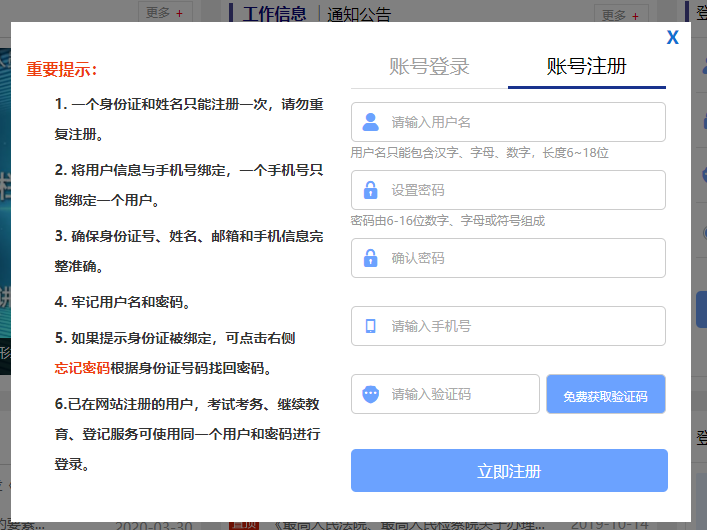Open the 通知公告 tab in background
The width and height of the screenshot is (707, 530).
coord(359,14)
